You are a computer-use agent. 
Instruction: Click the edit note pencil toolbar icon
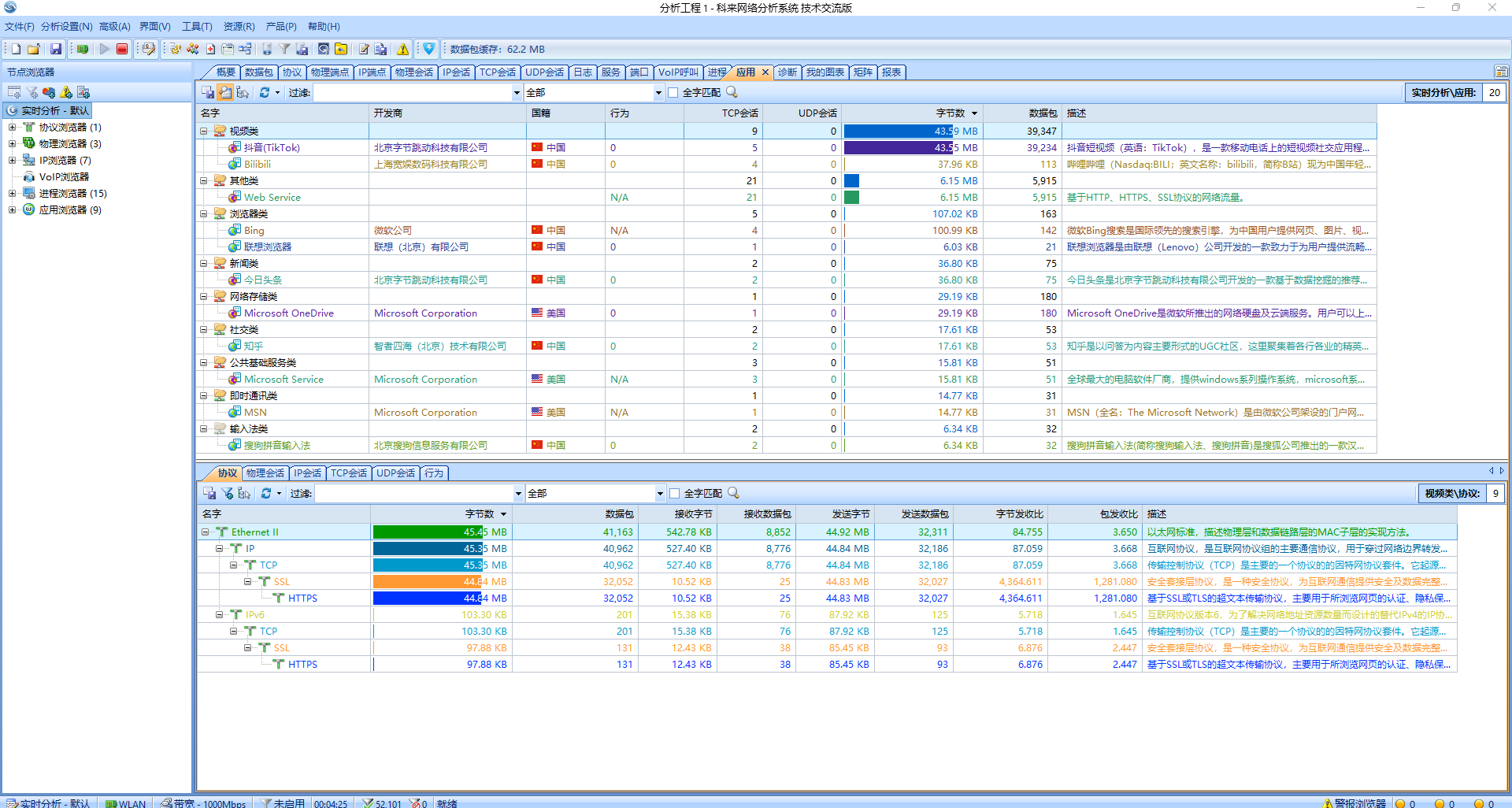[364, 49]
